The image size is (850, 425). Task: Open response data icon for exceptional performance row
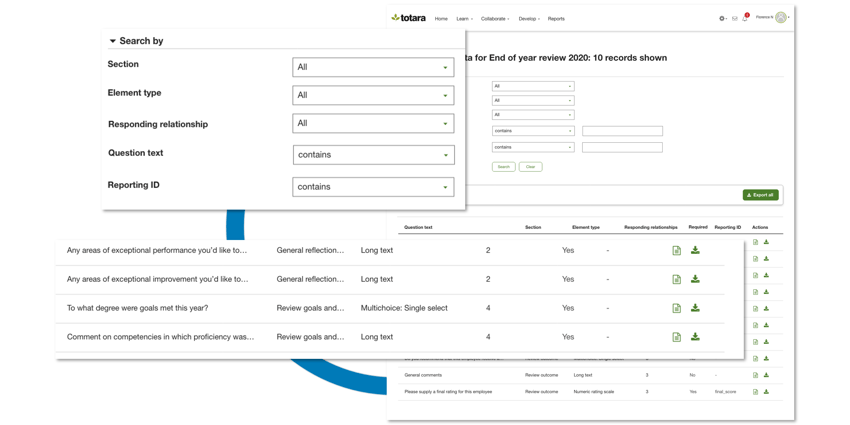pos(677,250)
